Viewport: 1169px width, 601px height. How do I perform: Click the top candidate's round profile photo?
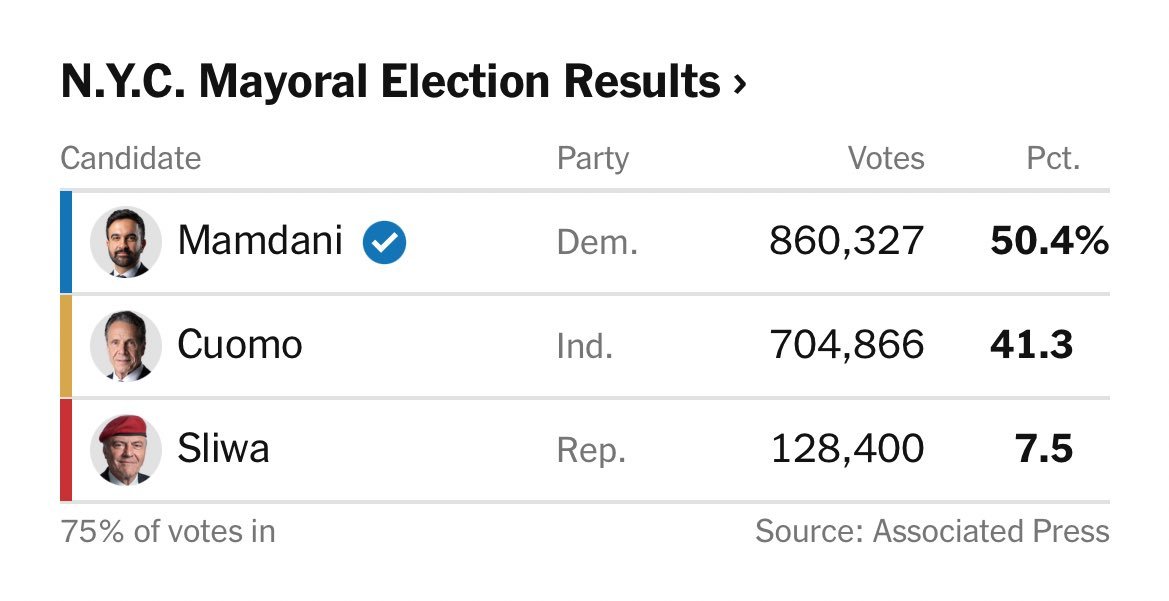[x=126, y=242]
